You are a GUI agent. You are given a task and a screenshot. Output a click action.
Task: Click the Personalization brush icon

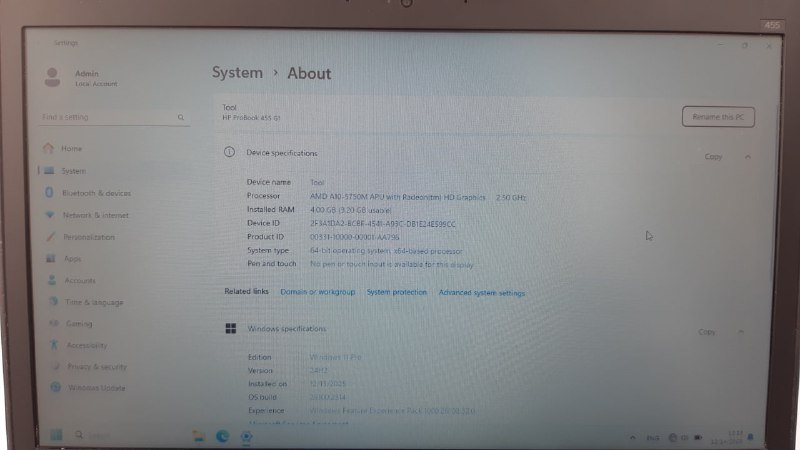(x=50, y=237)
